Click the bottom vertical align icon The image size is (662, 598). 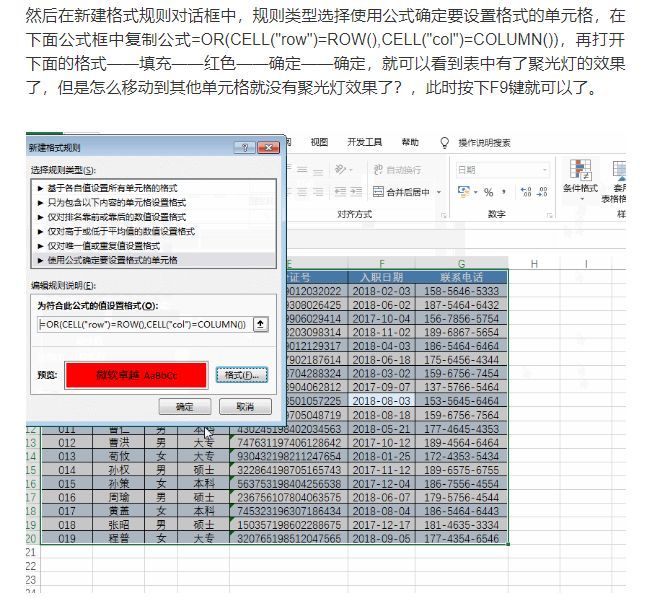[318, 171]
